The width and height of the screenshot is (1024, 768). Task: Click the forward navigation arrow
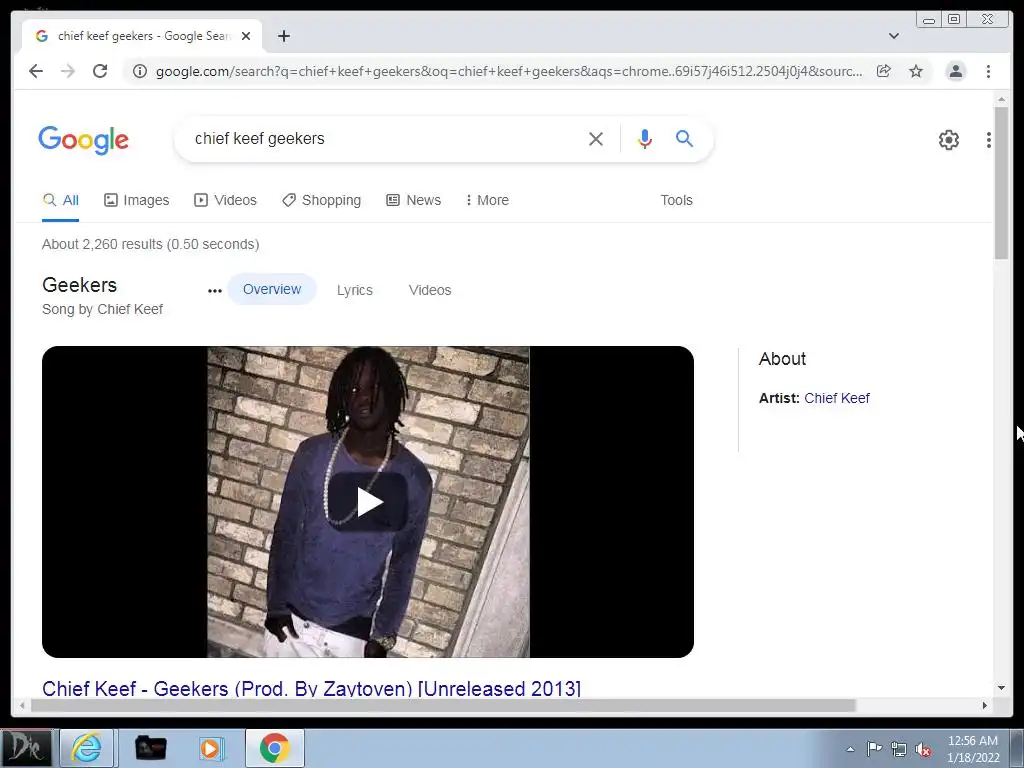click(x=68, y=71)
